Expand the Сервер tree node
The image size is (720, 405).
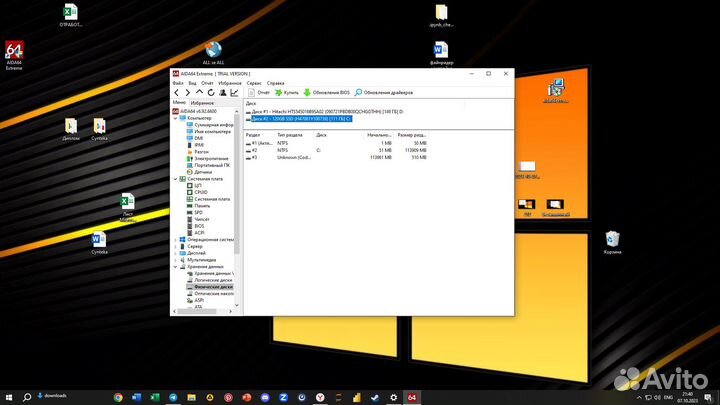(x=175, y=247)
